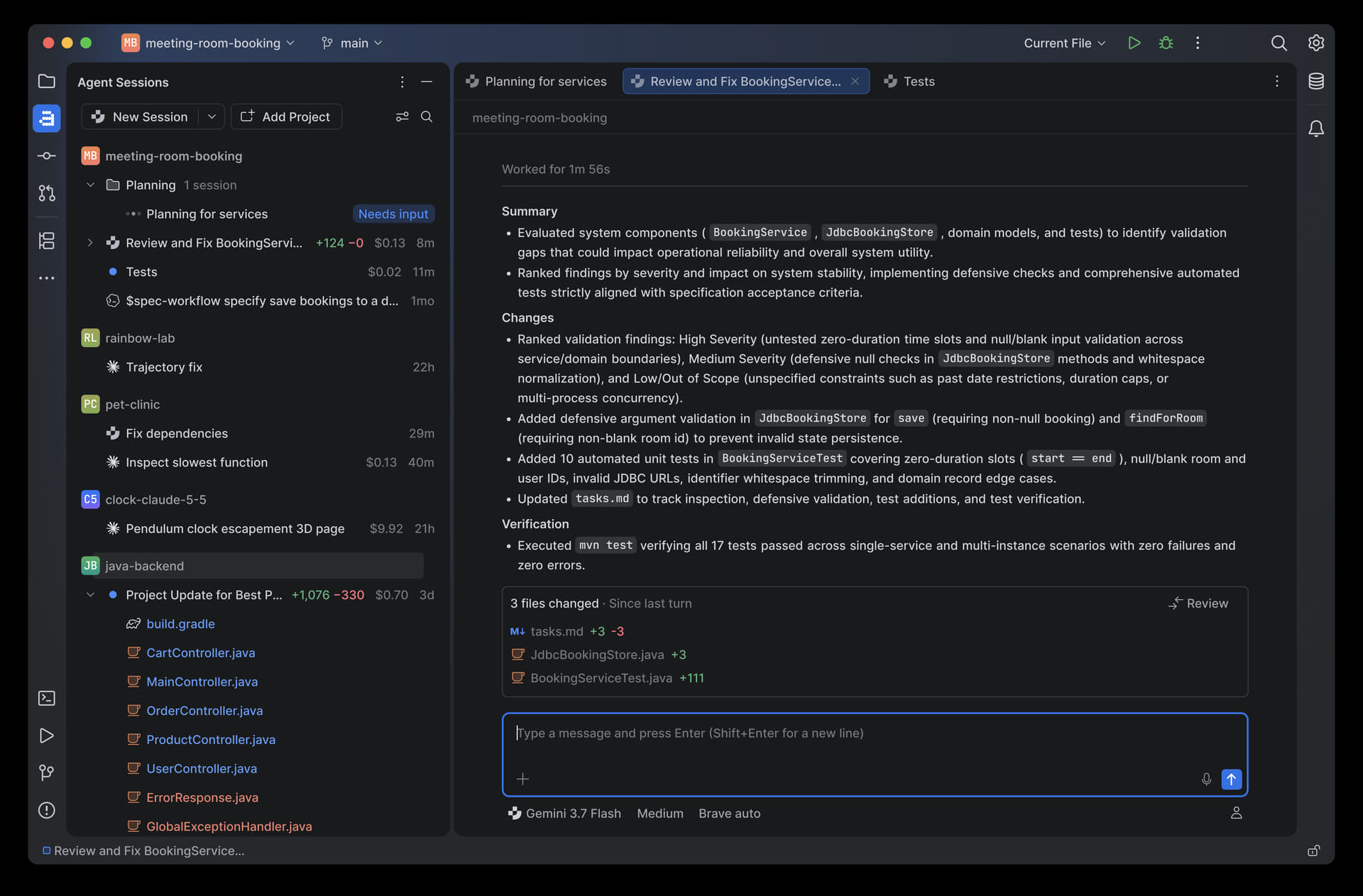This screenshot has height=896, width=1363.
Task: Close the Review and Fix BookingService tab
Action: pyautogui.click(x=855, y=81)
